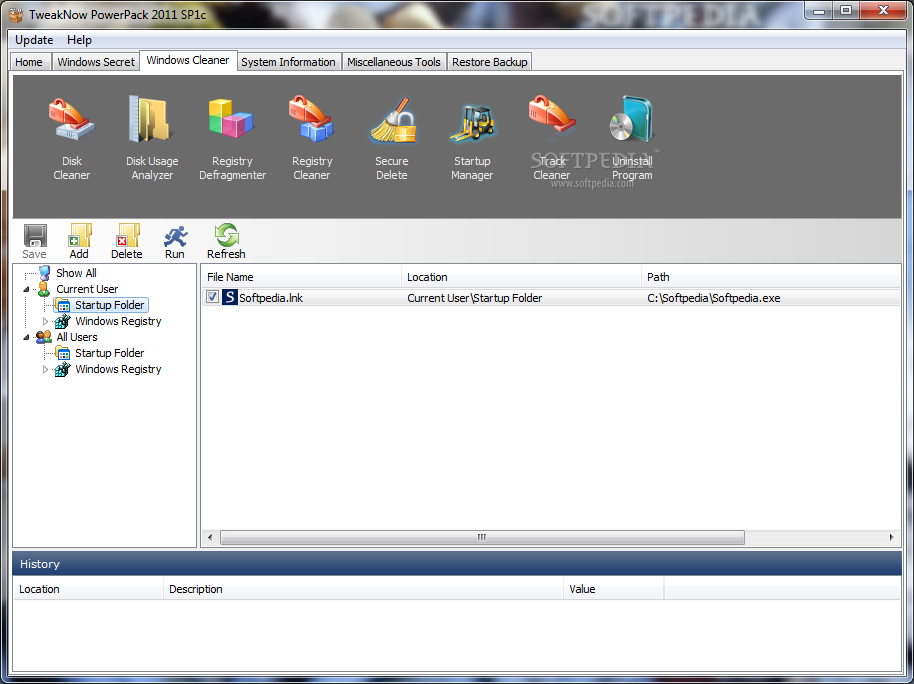Open Secure Delete tool
914x684 pixels.
pyautogui.click(x=392, y=139)
